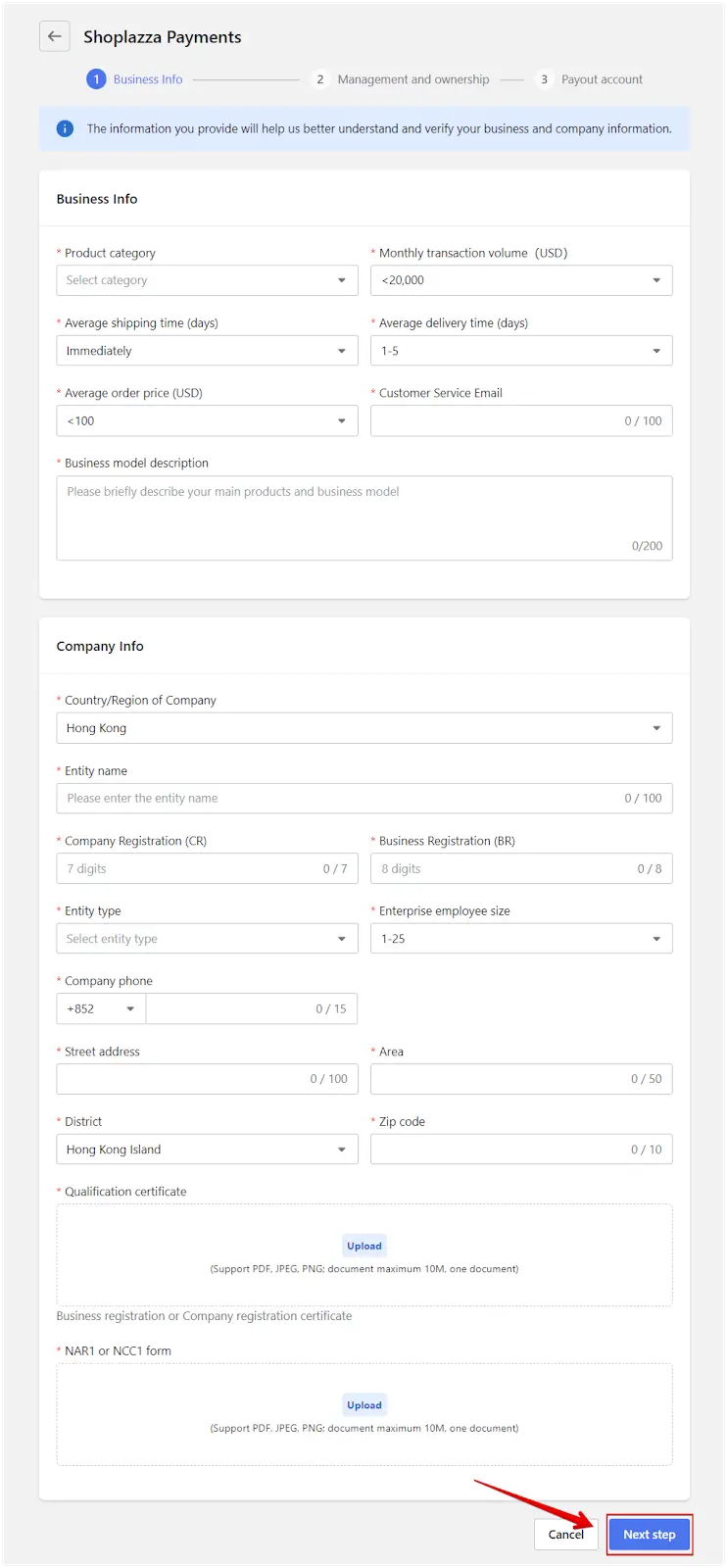This screenshot has width=727, height=1568.
Task: Click the Area input field
Action: coord(521,1079)
